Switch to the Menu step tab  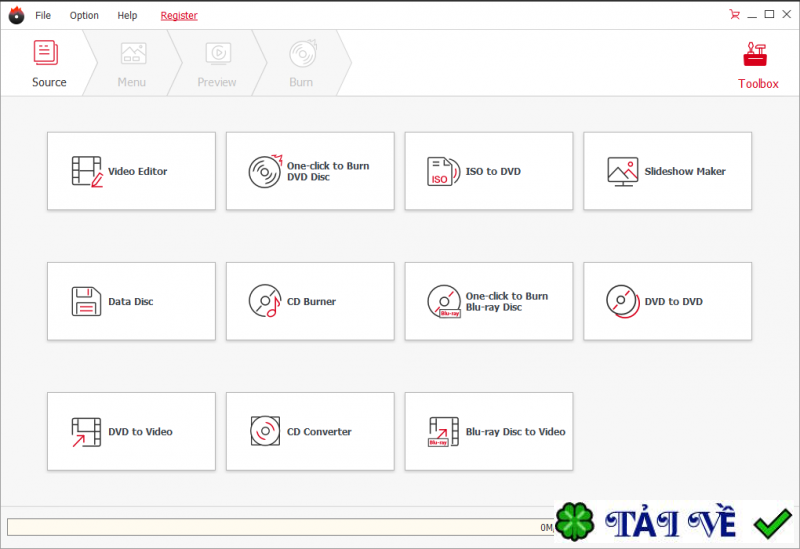point(132,63)
